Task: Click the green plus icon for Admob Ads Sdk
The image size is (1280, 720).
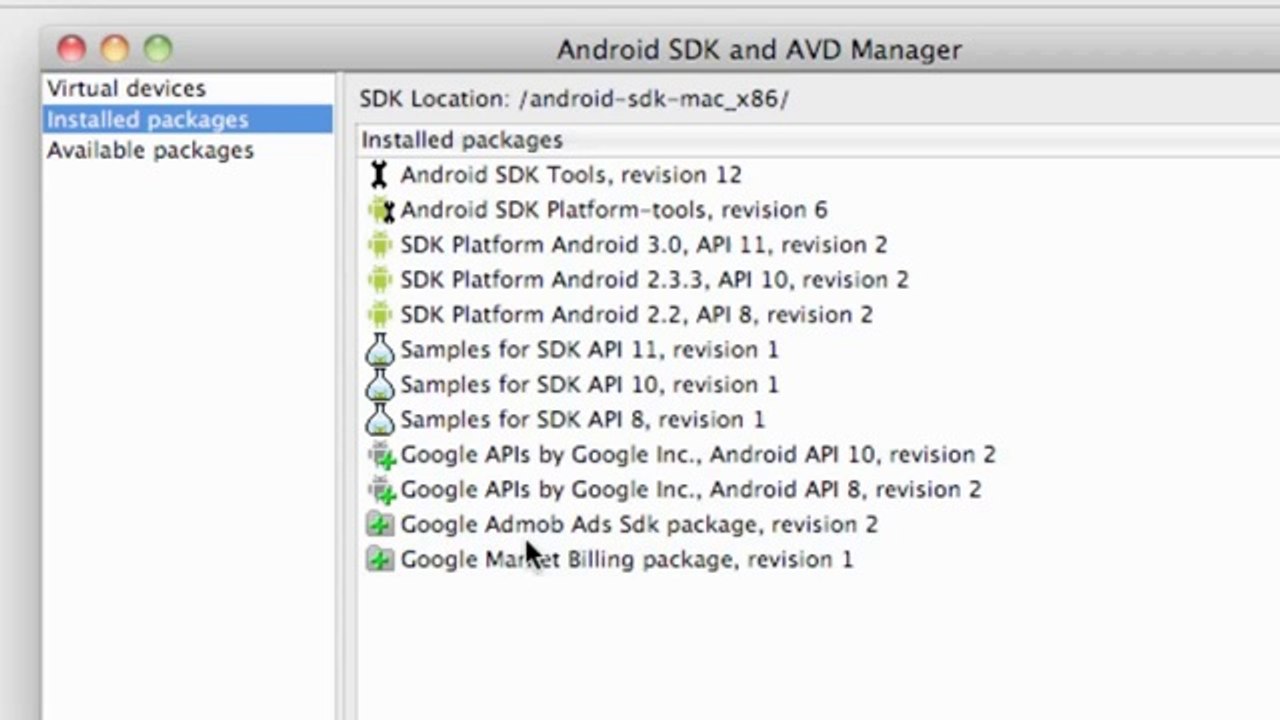Action: [x=380, y=525]
